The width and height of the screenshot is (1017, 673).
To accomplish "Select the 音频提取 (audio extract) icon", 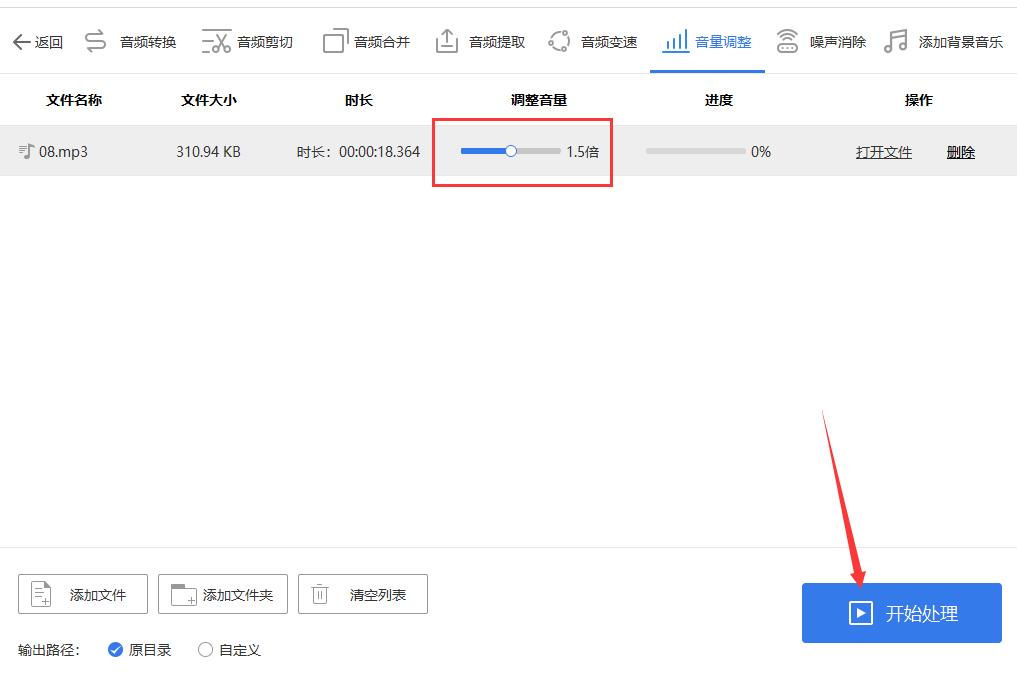I will [448, 39].
